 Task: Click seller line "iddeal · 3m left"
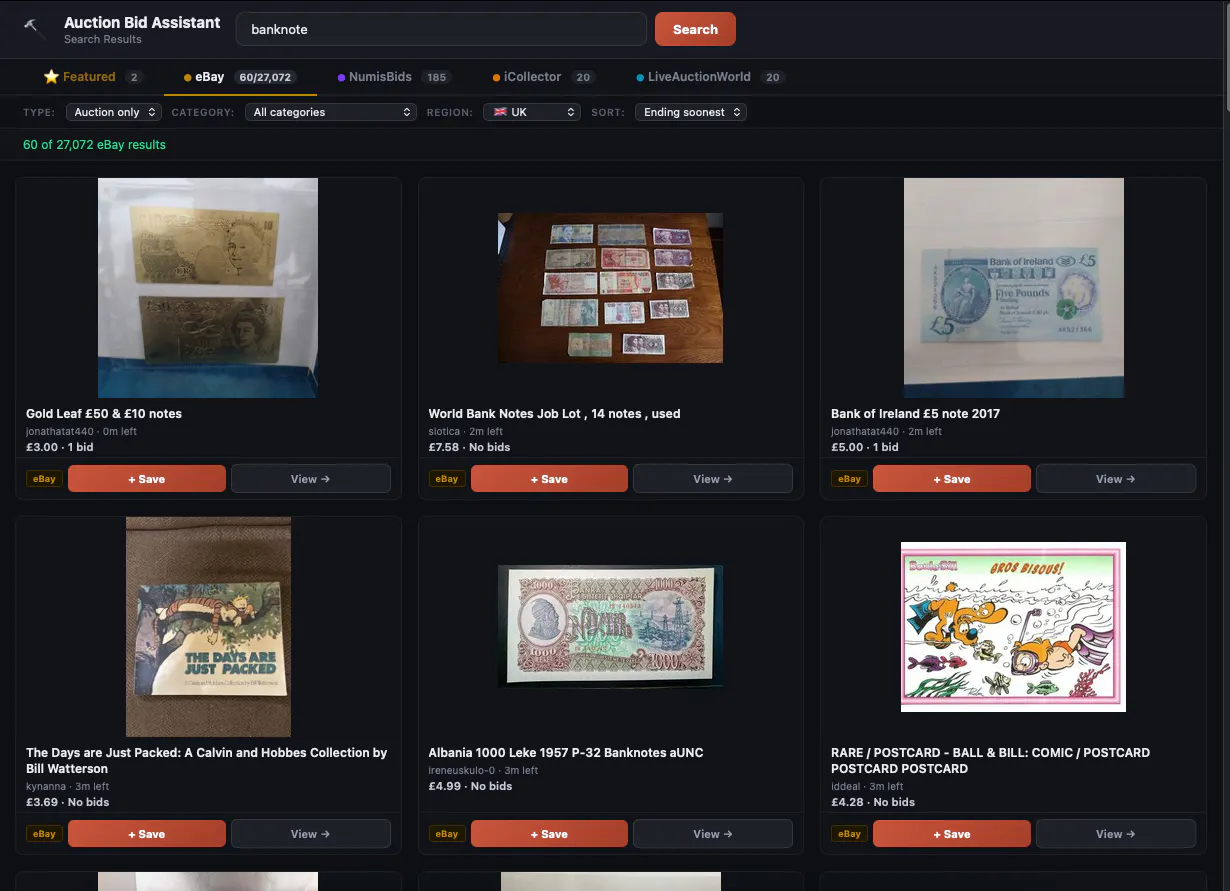click(x=867, y=787)
